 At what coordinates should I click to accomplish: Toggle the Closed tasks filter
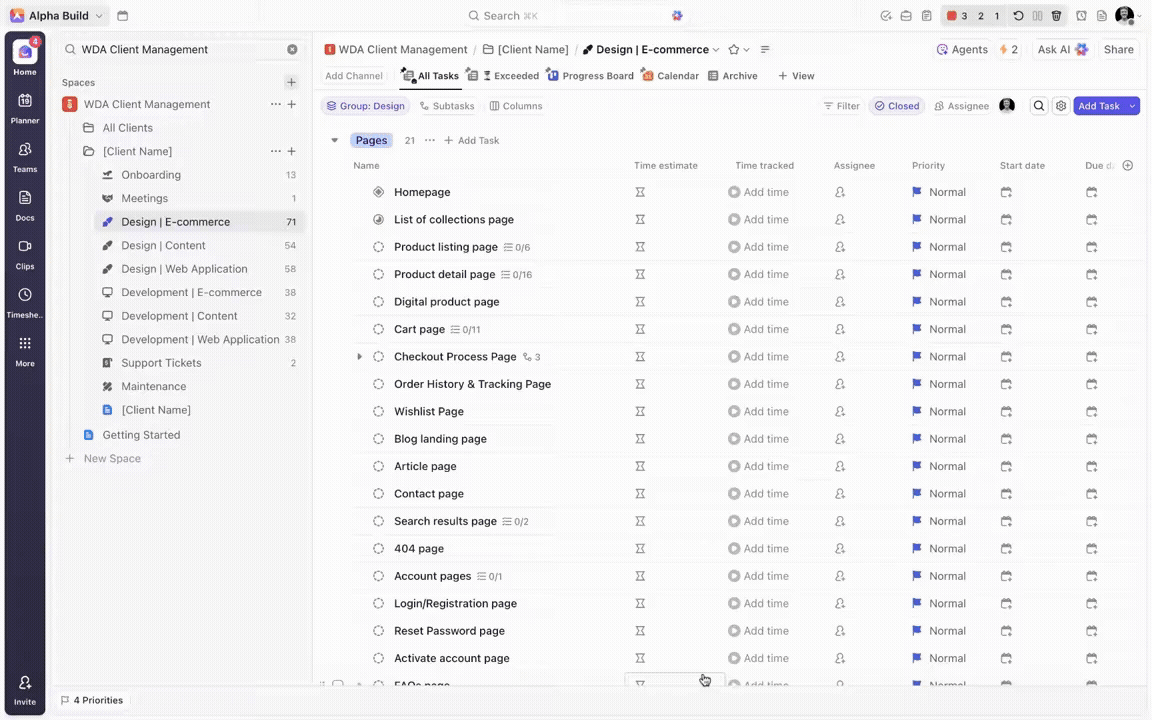[895, 106]
